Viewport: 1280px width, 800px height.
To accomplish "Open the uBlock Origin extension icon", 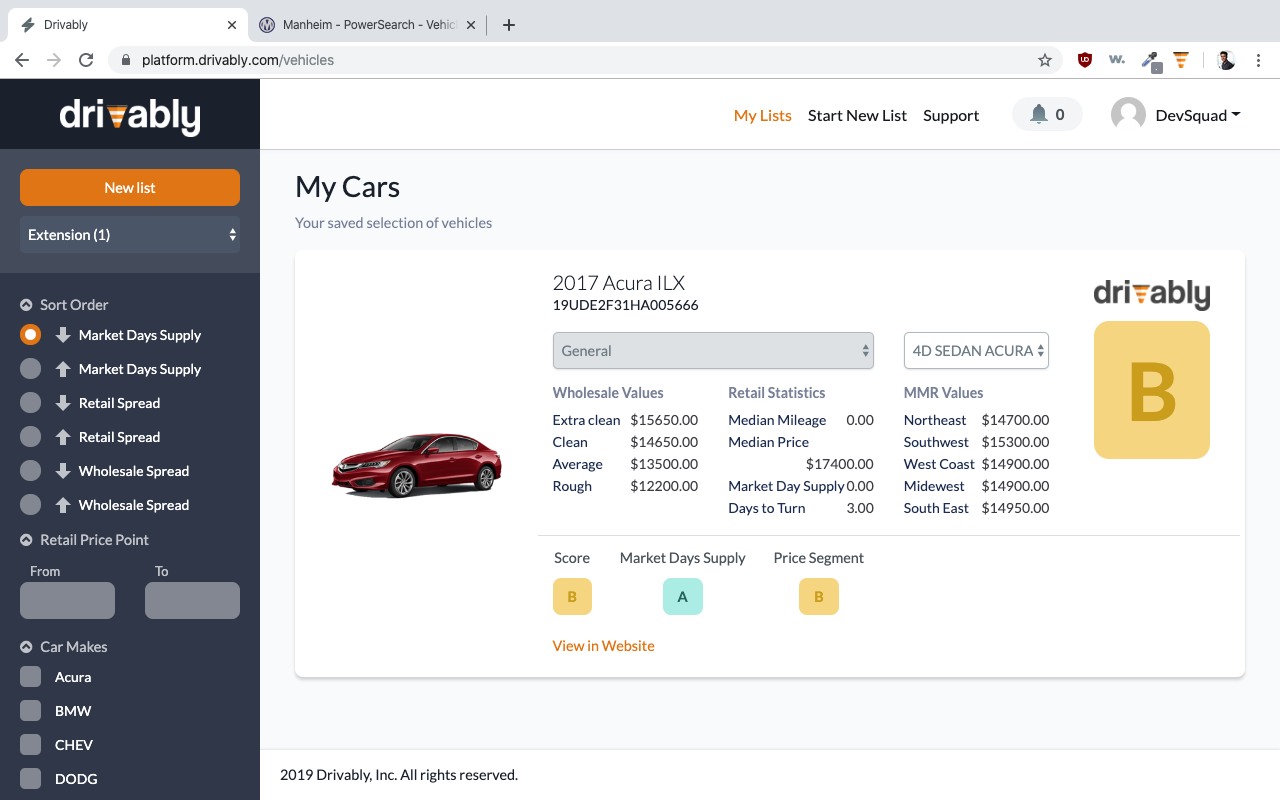I will (x=1085, y=60).
